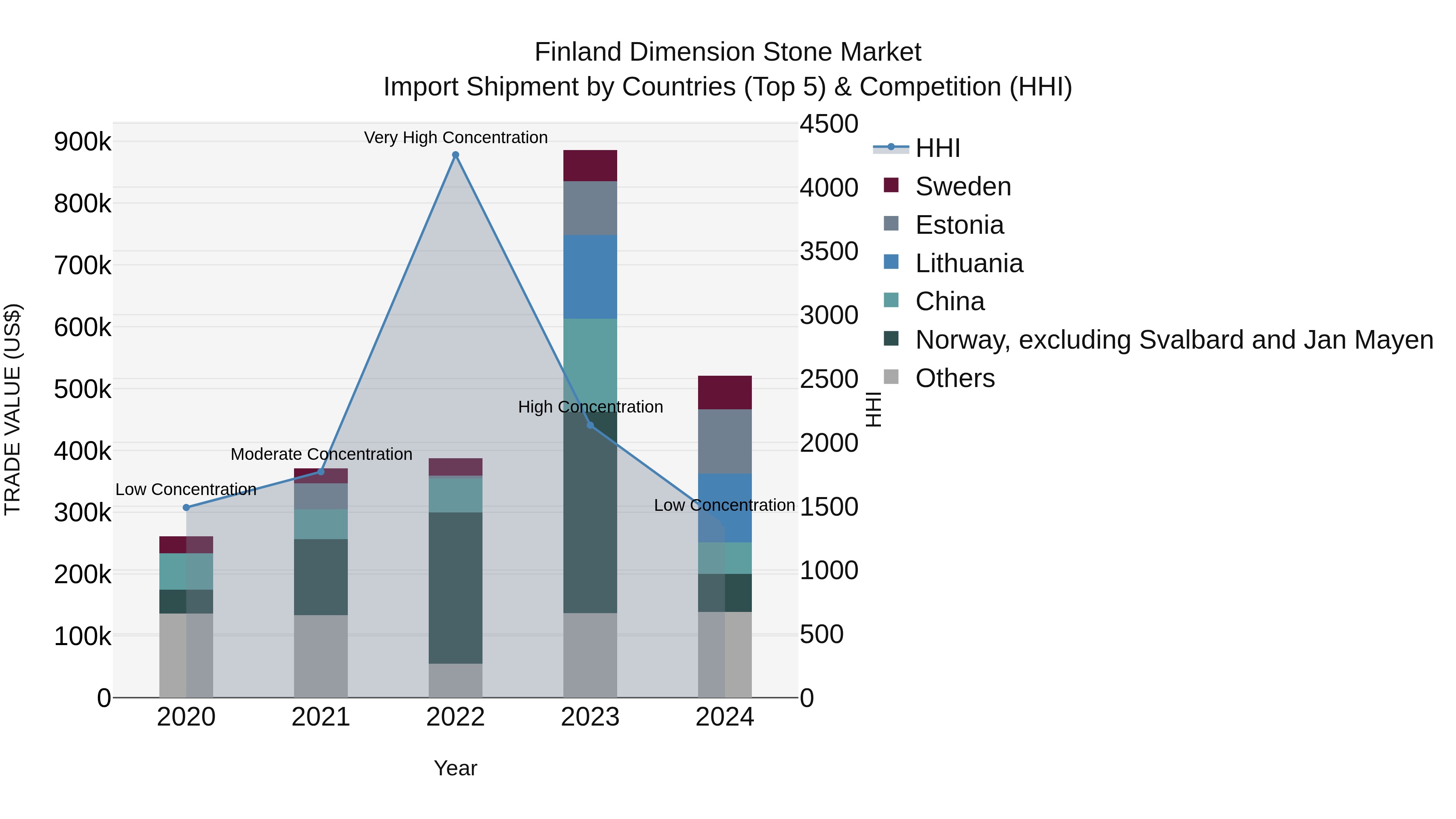Click the Import Shipment by Countries subtitle
Image resolution: width=1456 pixels, height=819 pixels.
pos(728,87)
